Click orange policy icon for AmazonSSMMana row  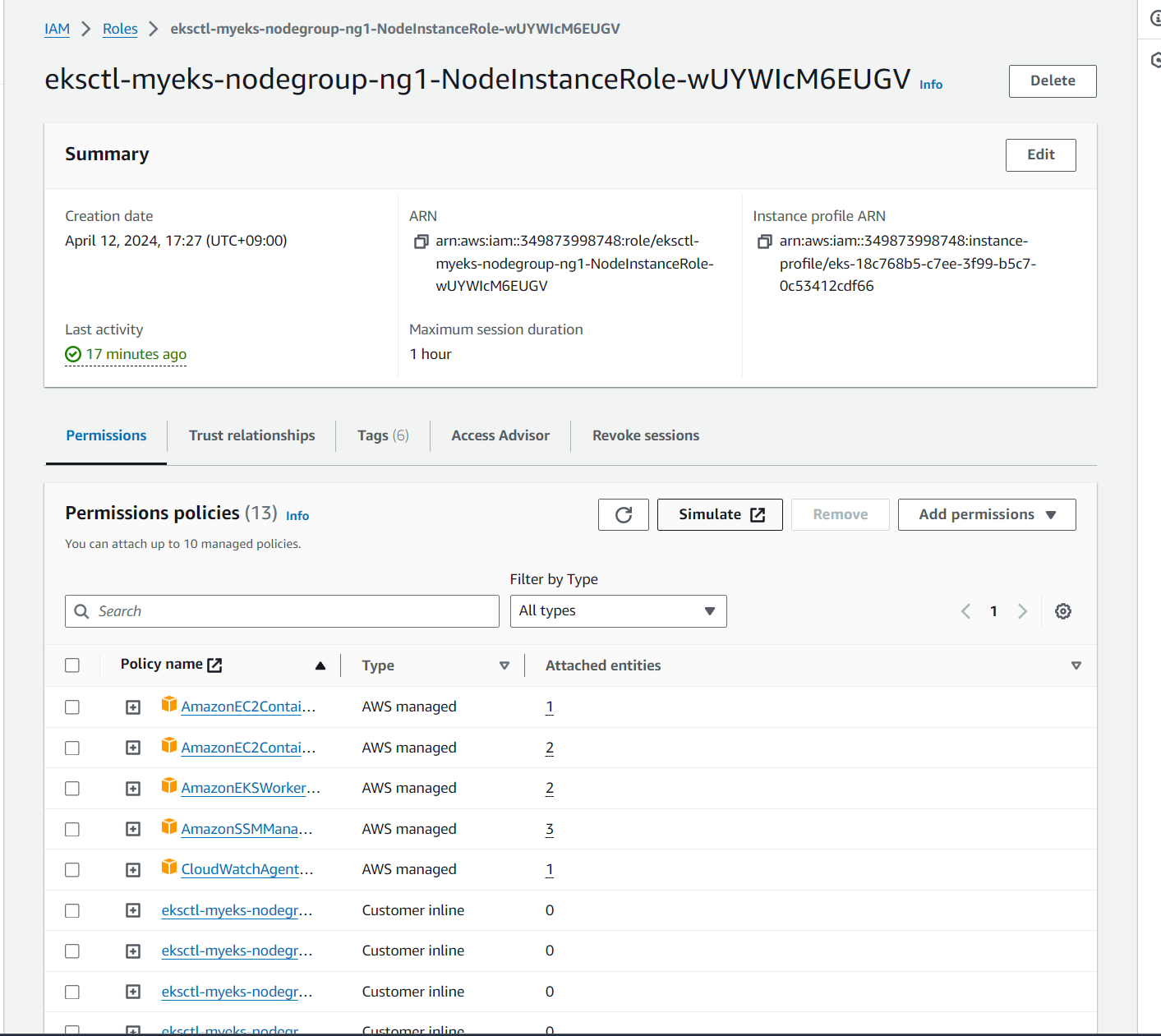(169, 826)
